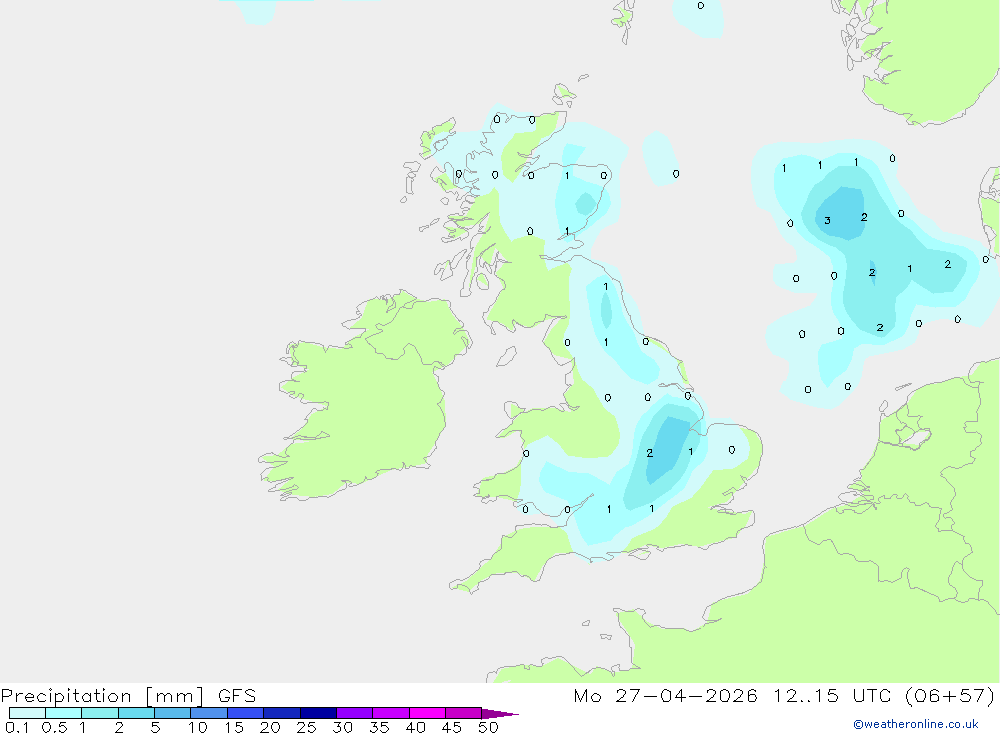Click the 'Precipitation [mm]' title text
Viewport: 1000px width, 733px height.
point(102,696)
